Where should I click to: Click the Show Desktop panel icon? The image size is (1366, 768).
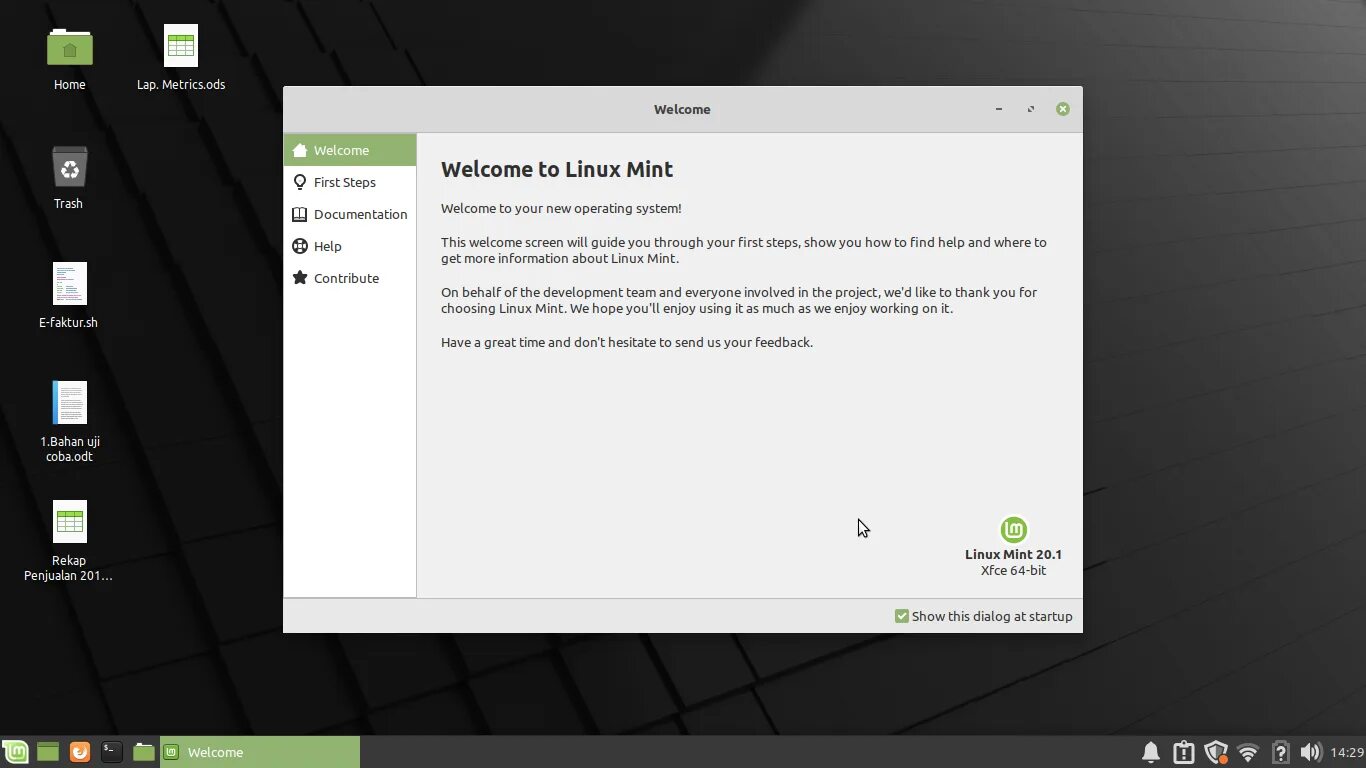pyautogui.click(x=48, y=752)
